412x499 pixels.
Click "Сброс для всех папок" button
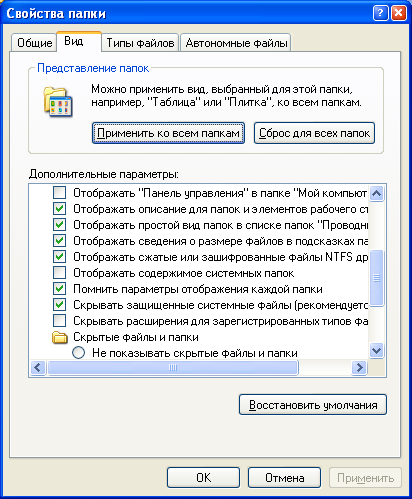tap(314, 133)
